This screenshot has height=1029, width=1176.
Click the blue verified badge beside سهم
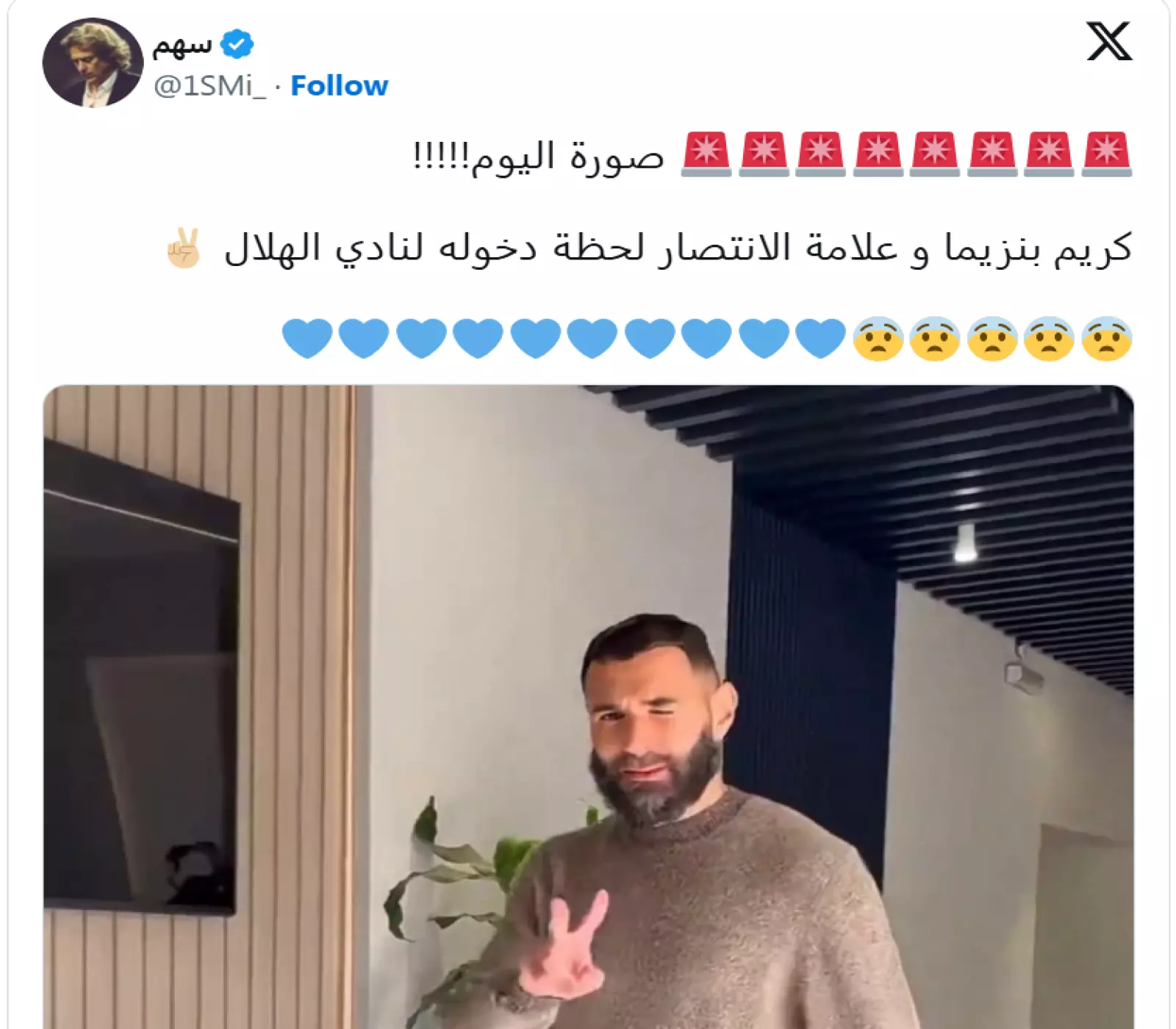tap(237, 45)
